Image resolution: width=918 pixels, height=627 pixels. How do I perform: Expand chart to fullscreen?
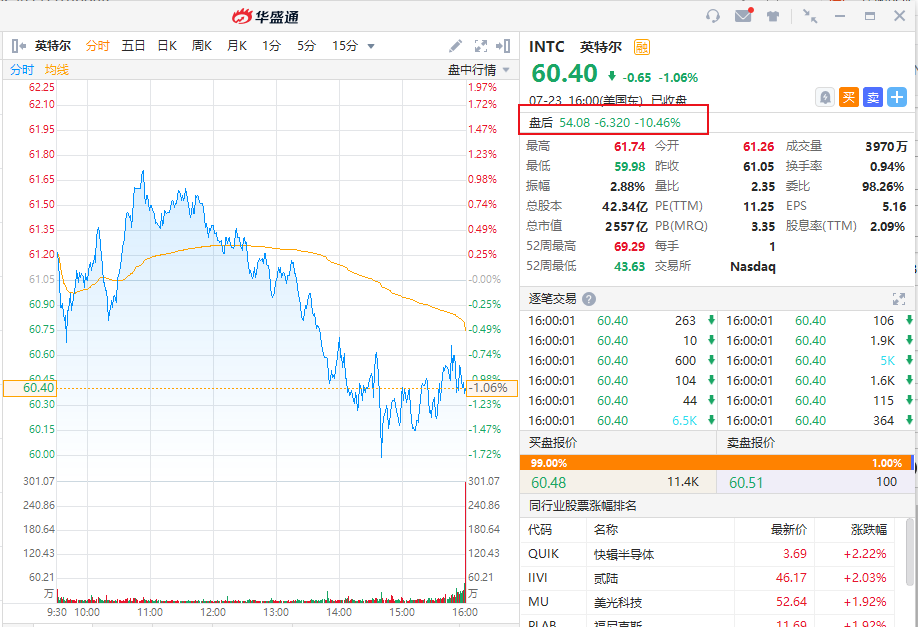click(481, 46)
